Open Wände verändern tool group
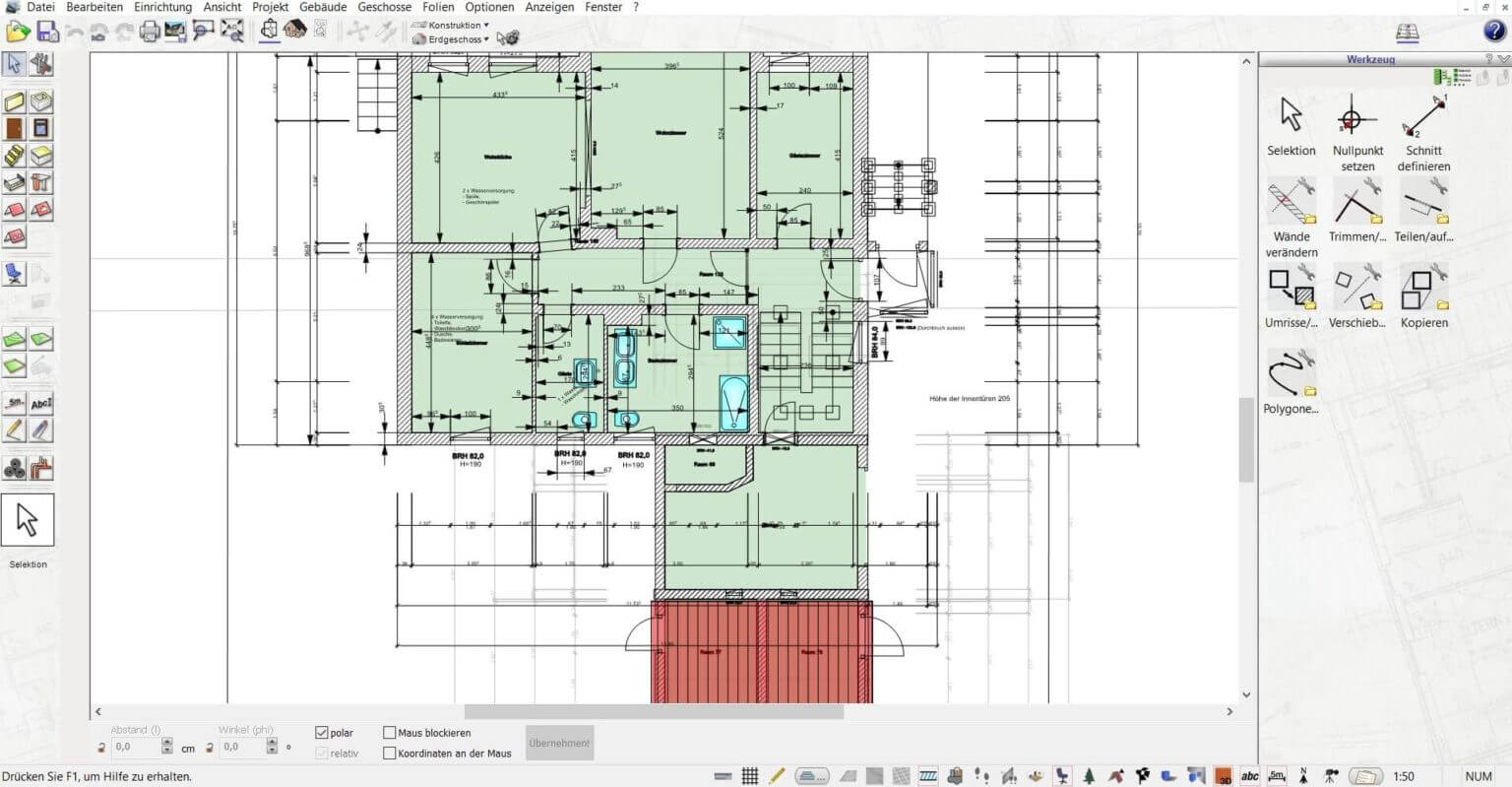The width and height of the screenshot is (1512, 787). [1291, 219]
